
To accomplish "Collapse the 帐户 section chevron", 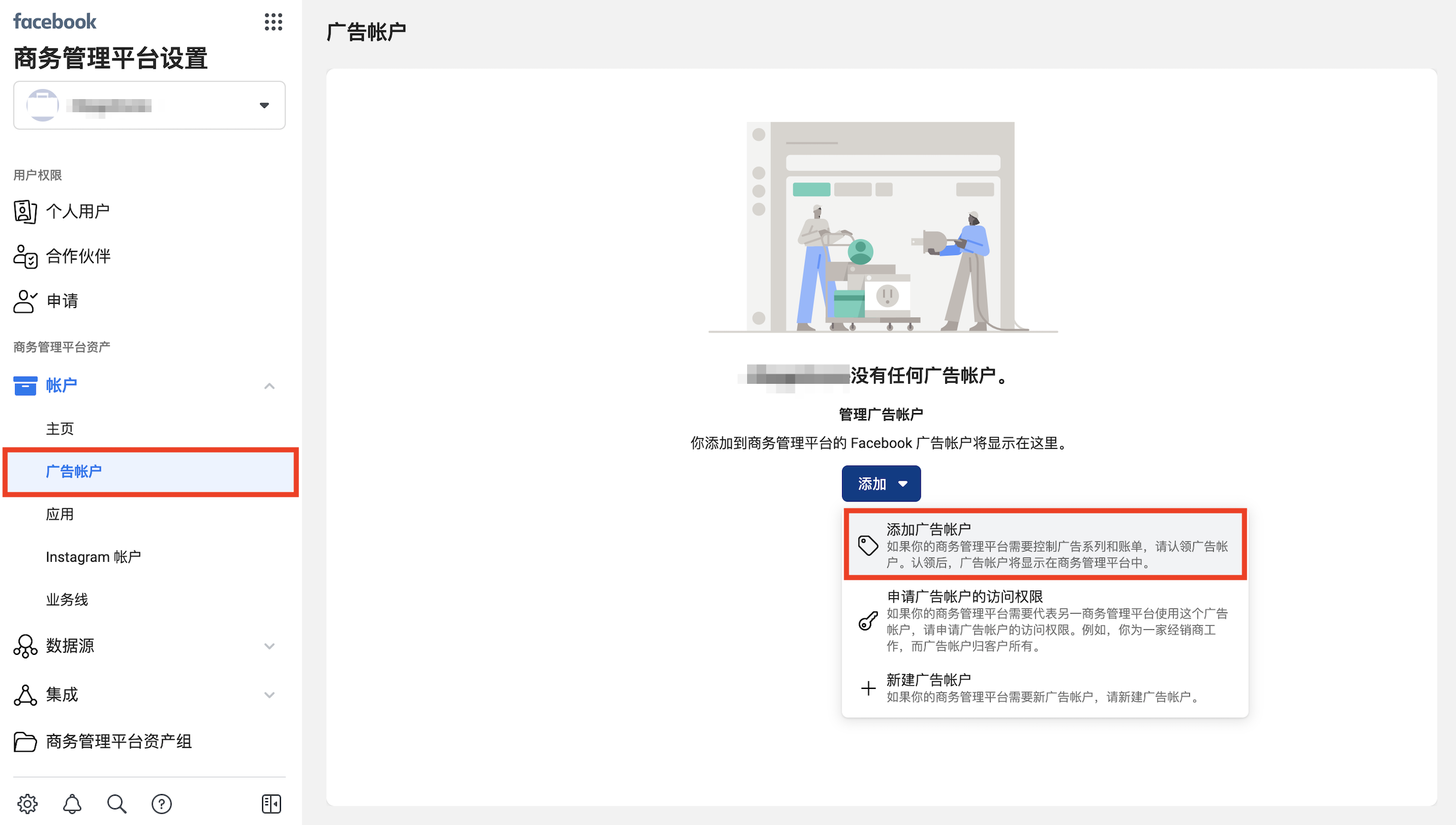I will [x=269, y=386].
